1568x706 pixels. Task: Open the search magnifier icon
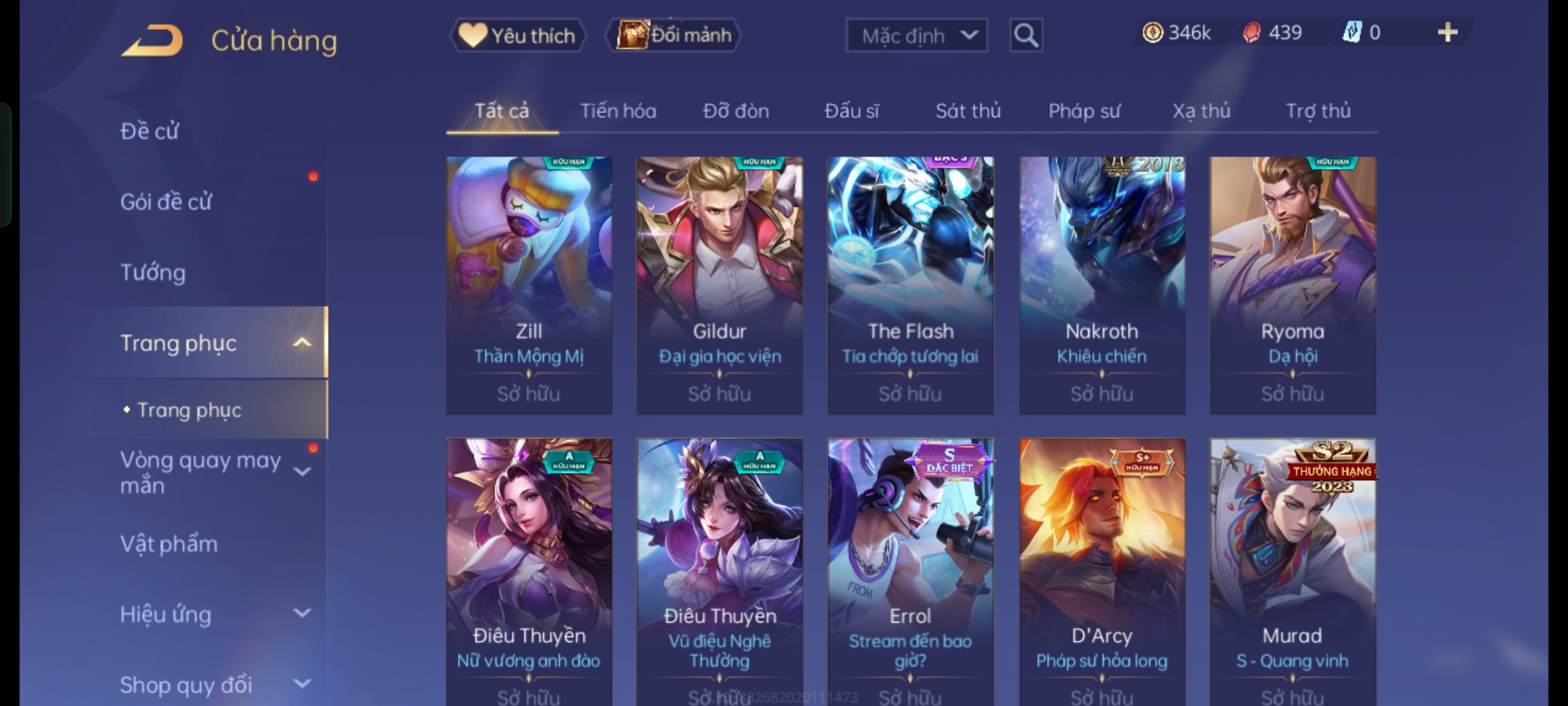pos(1026,35)
